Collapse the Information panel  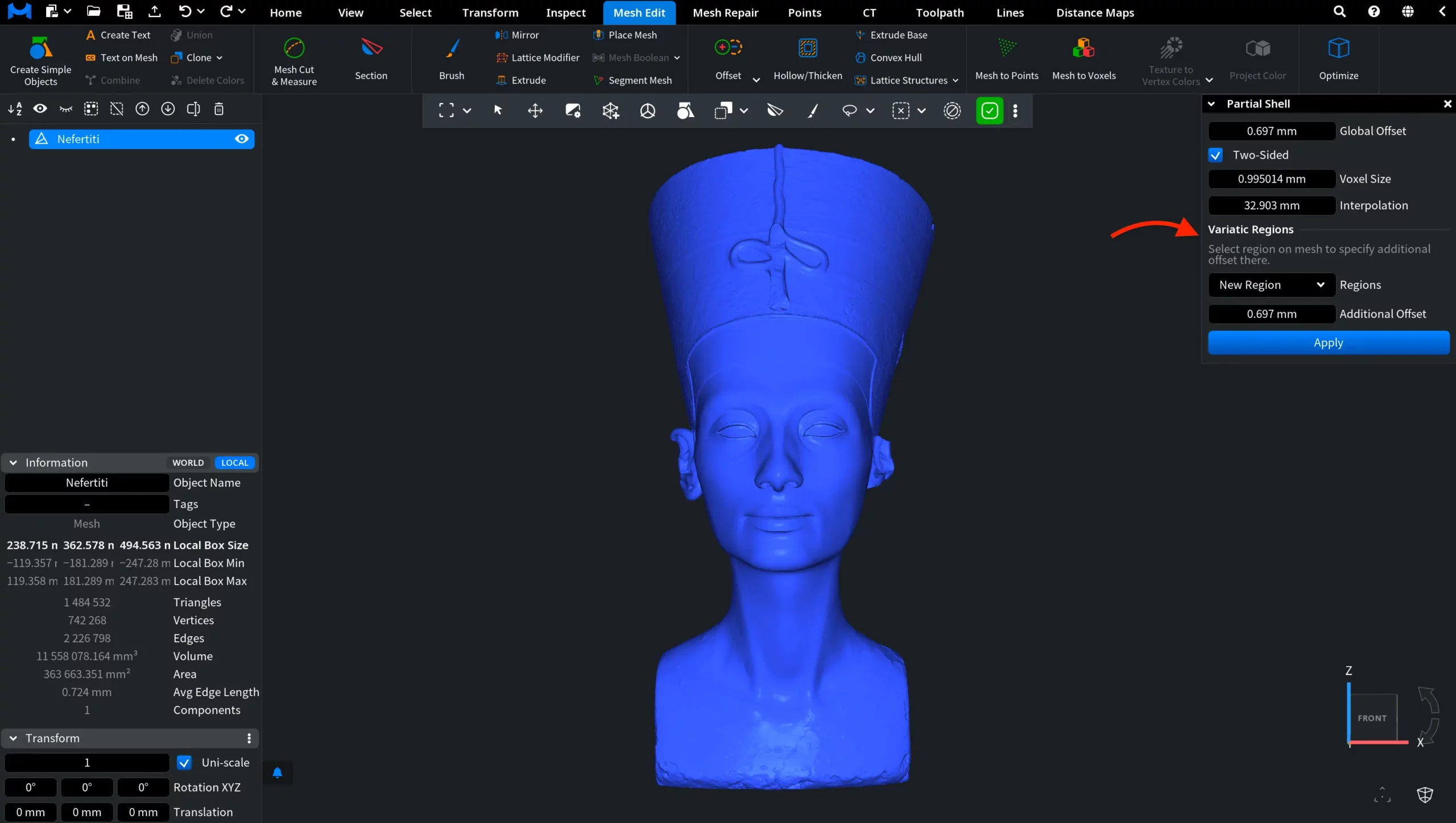point(13,463)
